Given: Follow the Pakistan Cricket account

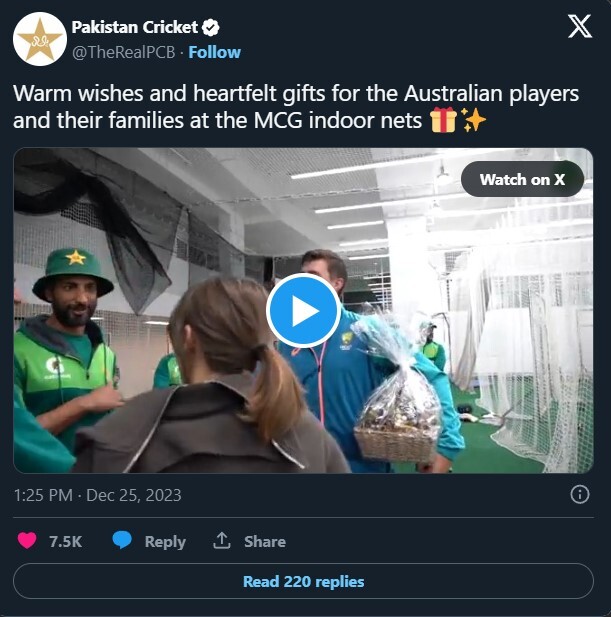Looking at the screenshot, I should click(214, 52).
